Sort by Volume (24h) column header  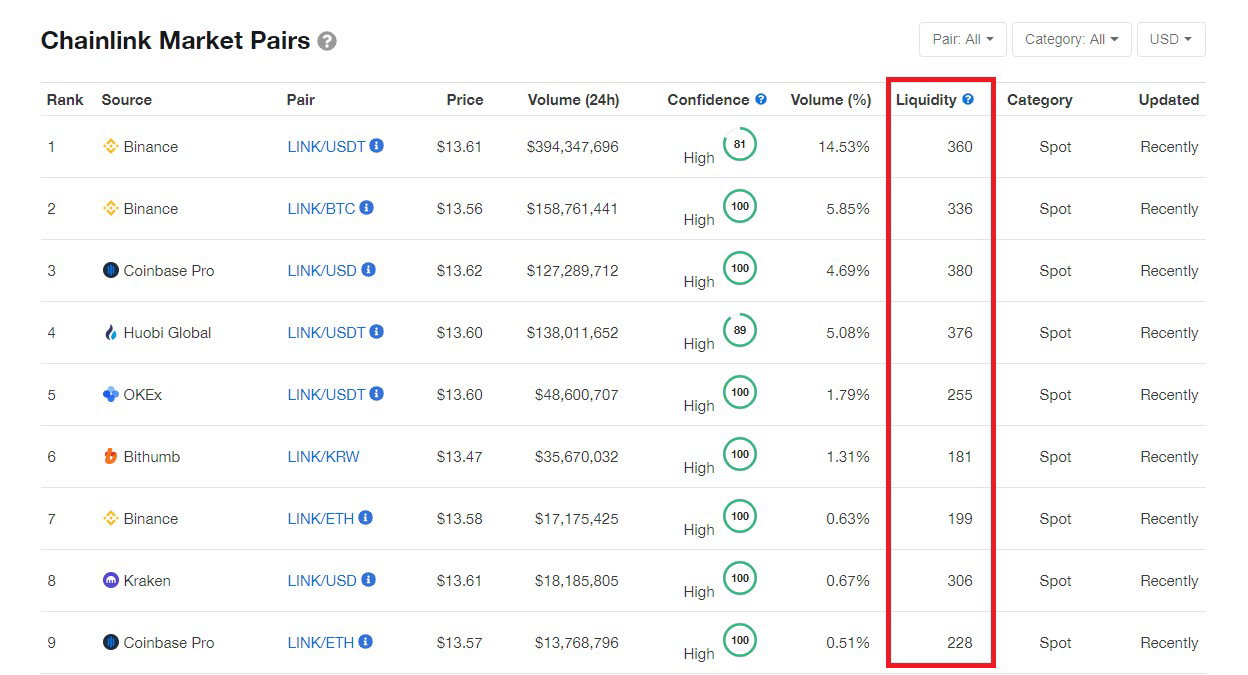[573, 100]
